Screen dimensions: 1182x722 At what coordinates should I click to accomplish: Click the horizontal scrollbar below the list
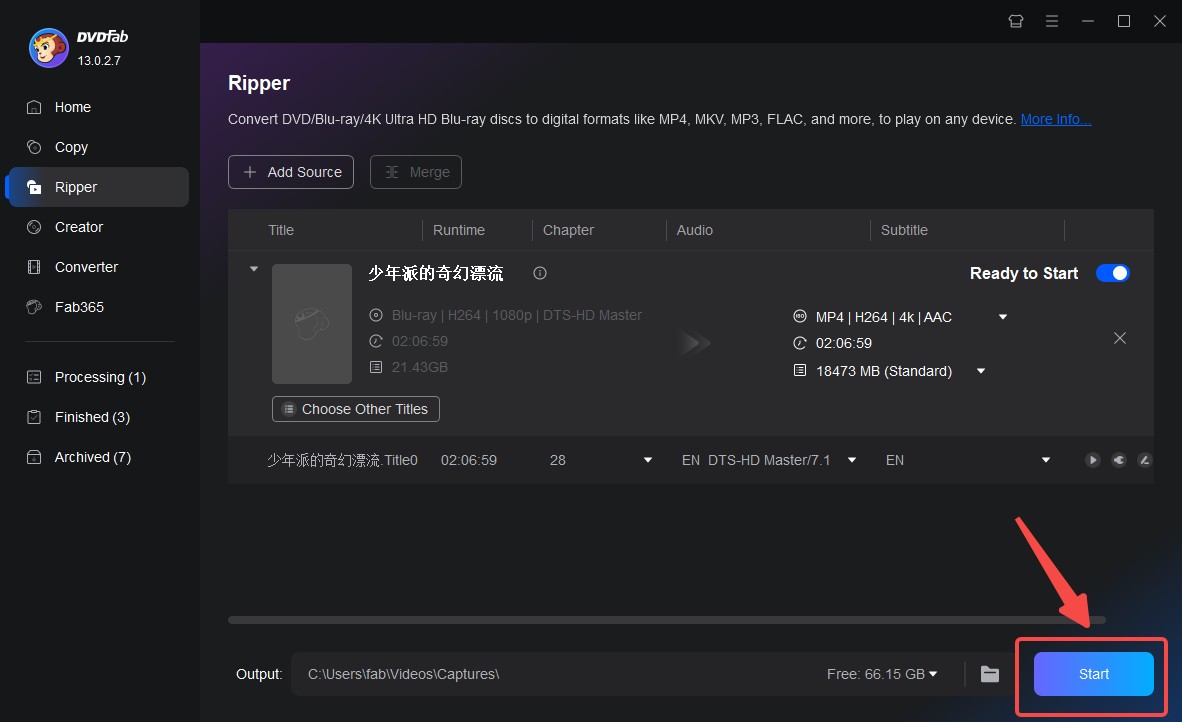coord(667,620)
